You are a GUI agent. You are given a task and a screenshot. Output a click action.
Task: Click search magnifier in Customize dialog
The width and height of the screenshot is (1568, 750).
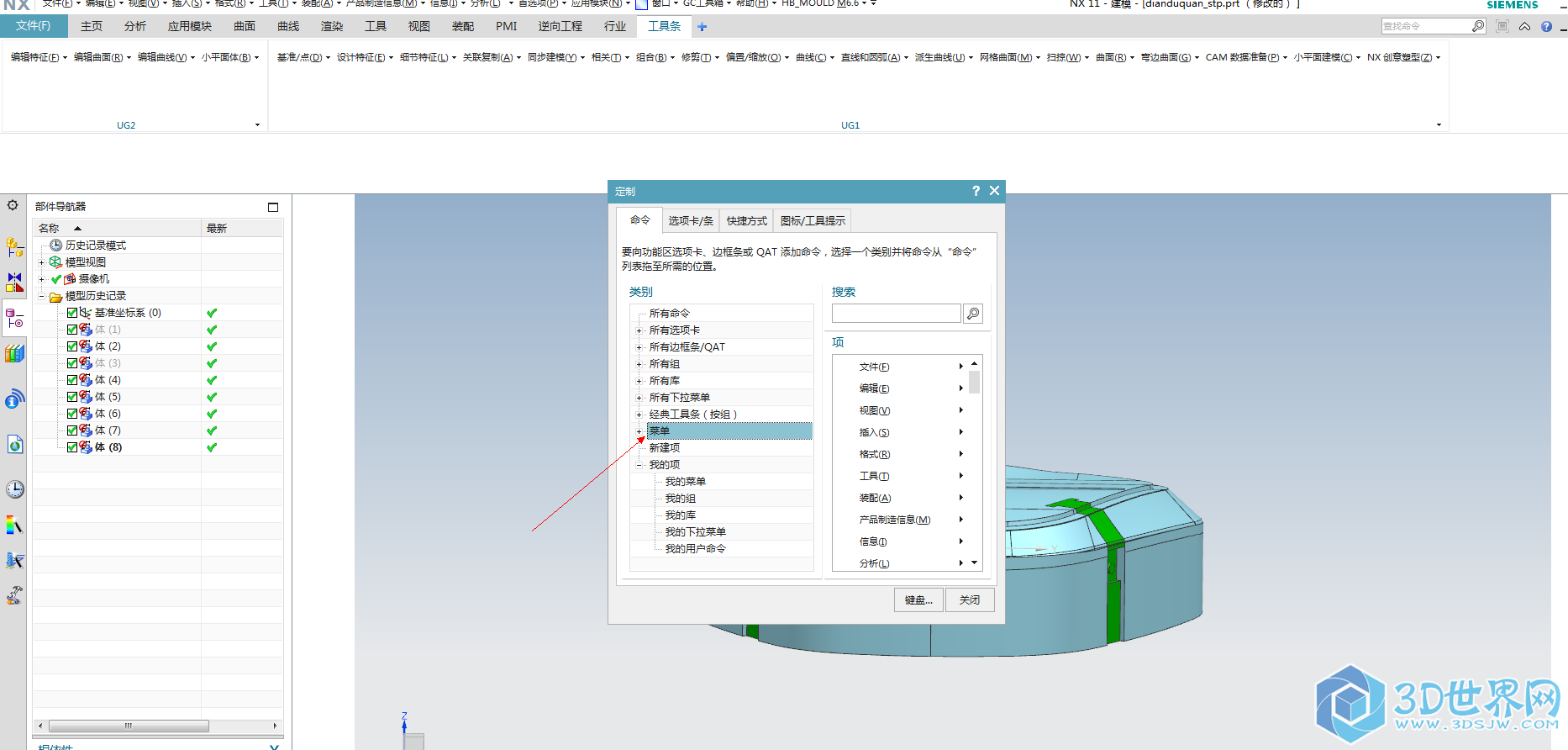(973, 314)
